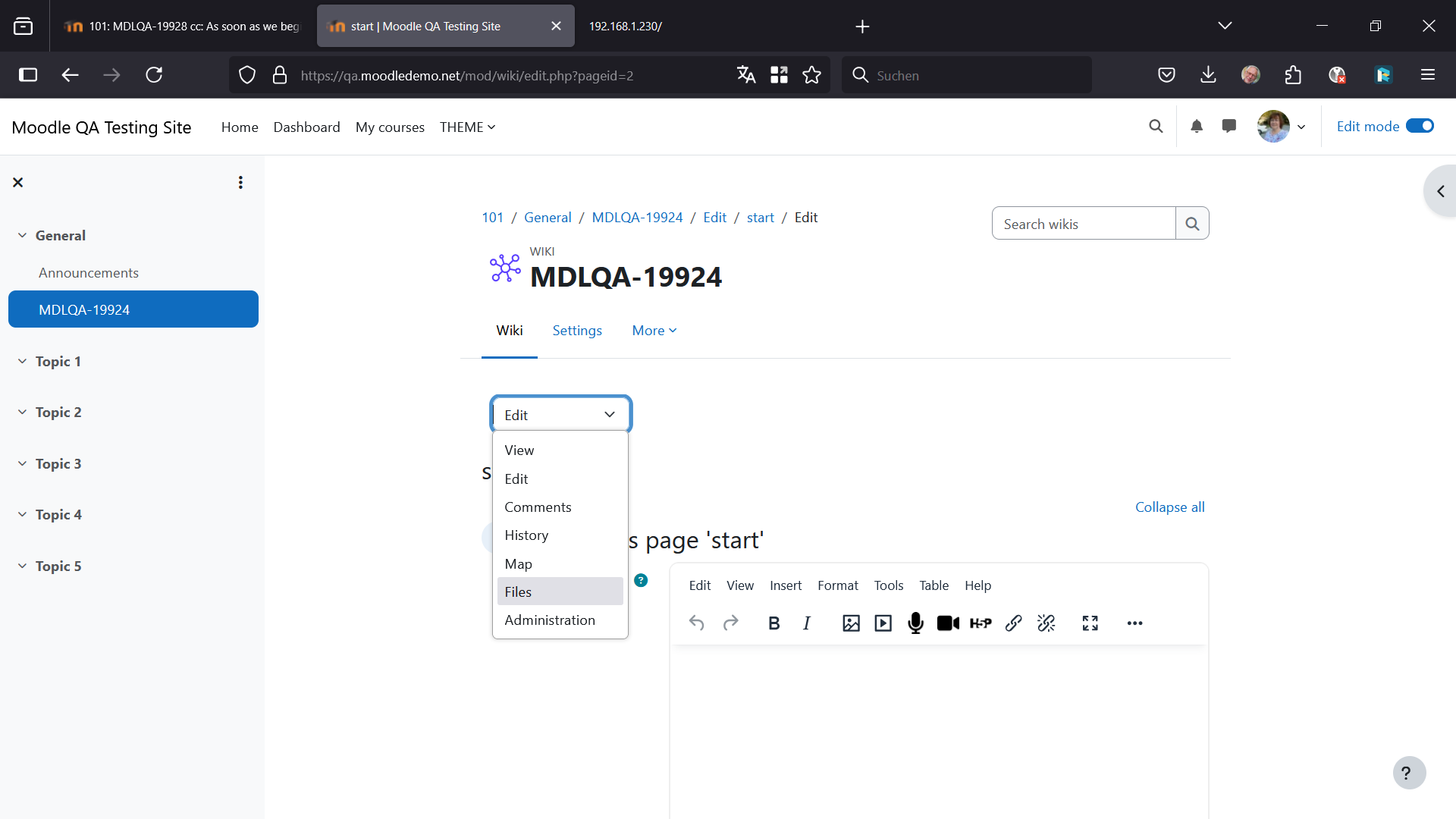The width and height of the screenshot is (1456, 819).
Task: Click the General breadcrumb link
Action: (x=548, y=218)
